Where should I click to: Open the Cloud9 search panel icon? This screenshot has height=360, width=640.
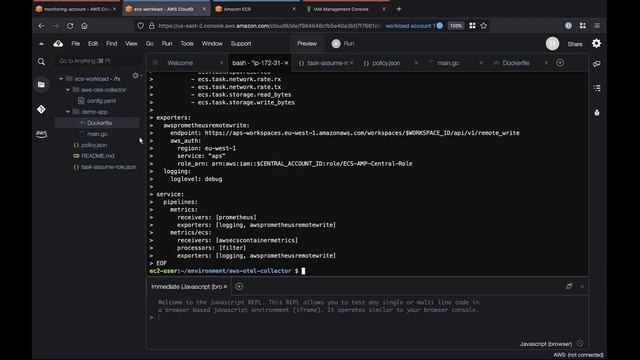(x=41, y=62)
